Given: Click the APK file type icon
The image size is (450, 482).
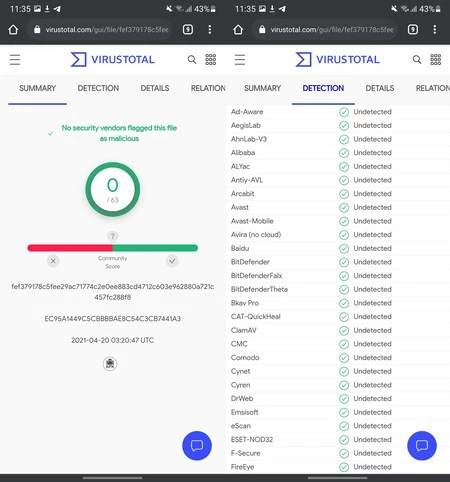Looking at the screenshot, I should pos(110,363).
